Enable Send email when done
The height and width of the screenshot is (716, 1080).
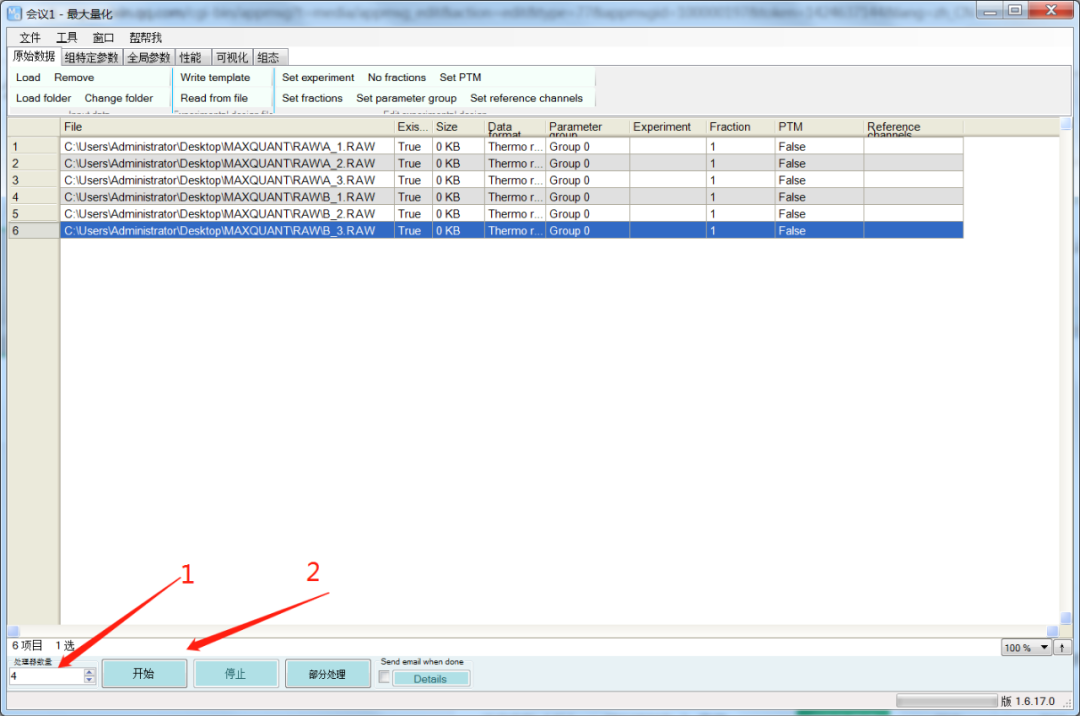coord(384,677)
